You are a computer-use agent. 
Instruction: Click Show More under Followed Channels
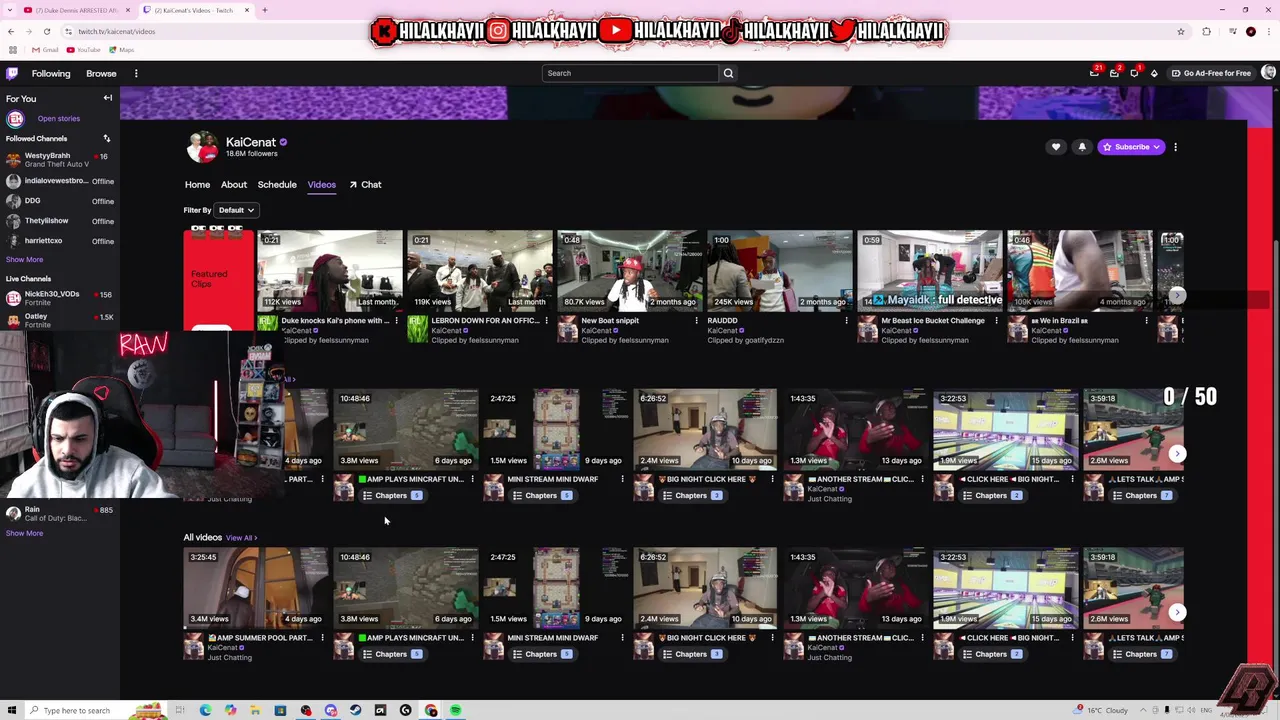pyautogui.click(x=24, y=260)
